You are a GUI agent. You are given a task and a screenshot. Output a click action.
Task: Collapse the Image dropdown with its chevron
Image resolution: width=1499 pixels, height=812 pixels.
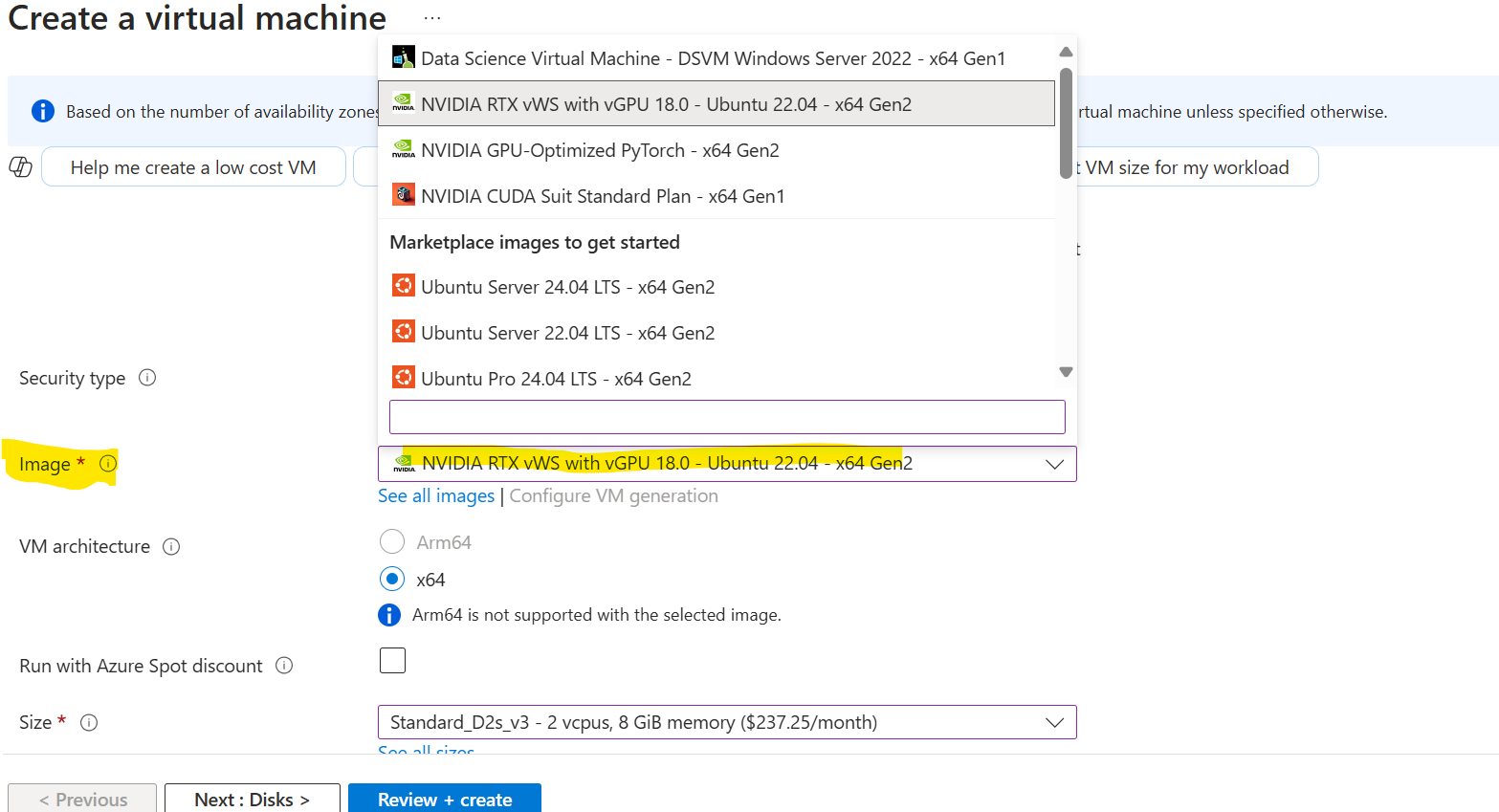pyautogui.click(x=1054, y=464)
